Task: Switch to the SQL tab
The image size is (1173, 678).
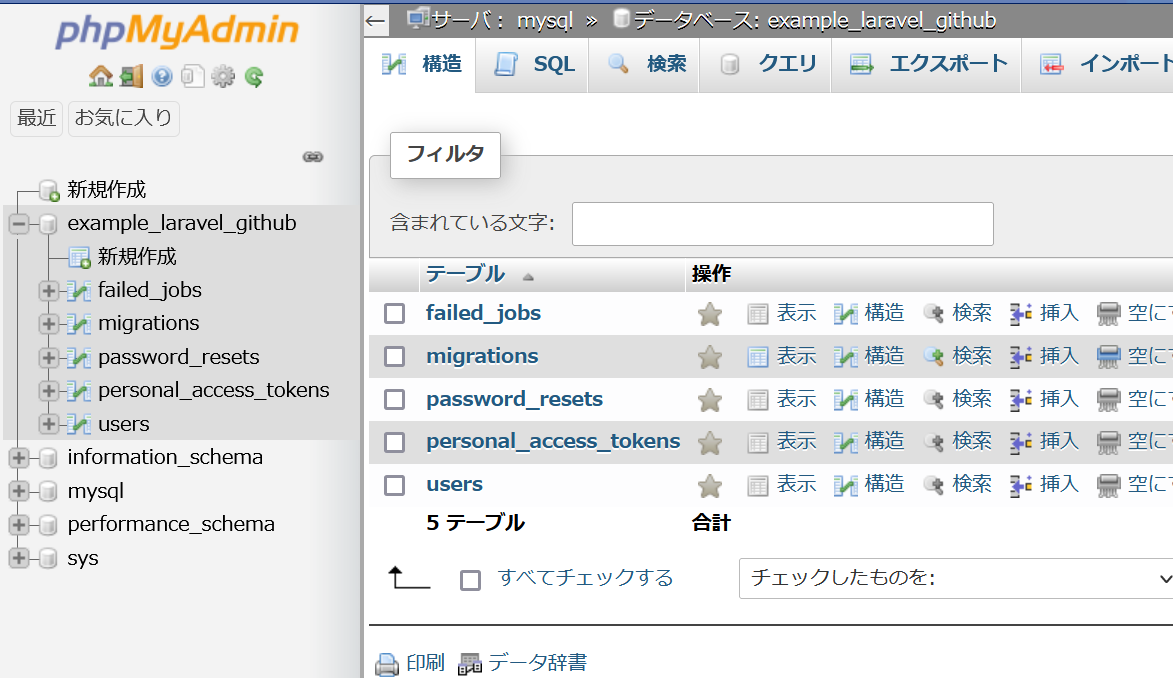Action: tap(533, 65)
